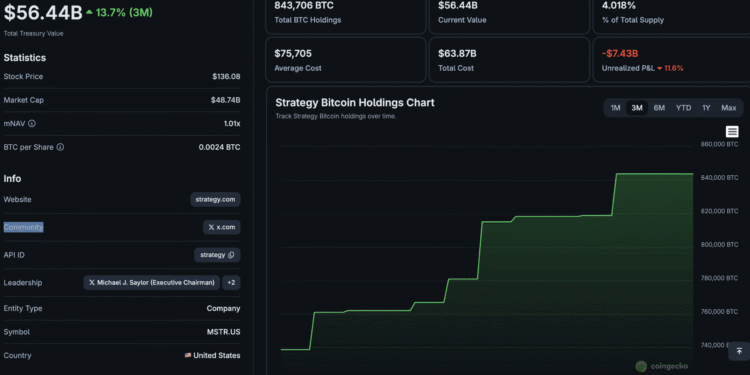Click the Stock Price value $136.08
This screenshot has width=750, height=375.
point(226,77)
